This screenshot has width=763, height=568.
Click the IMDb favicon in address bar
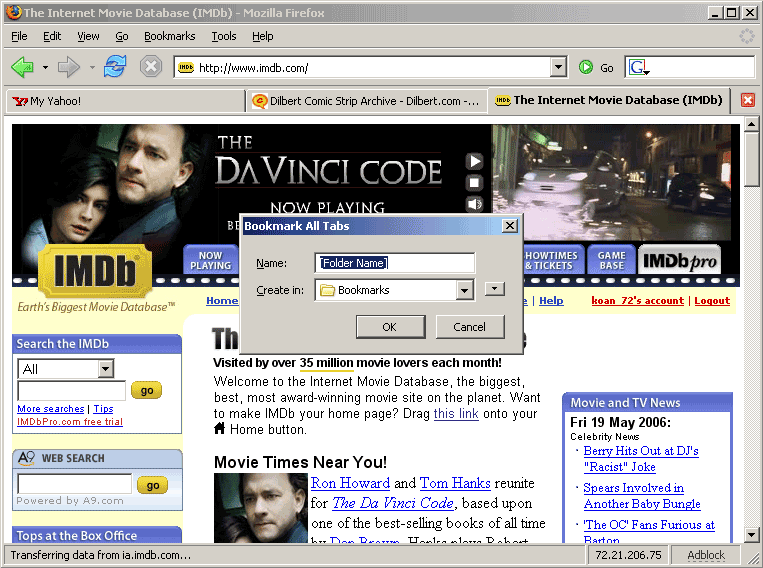185,68
